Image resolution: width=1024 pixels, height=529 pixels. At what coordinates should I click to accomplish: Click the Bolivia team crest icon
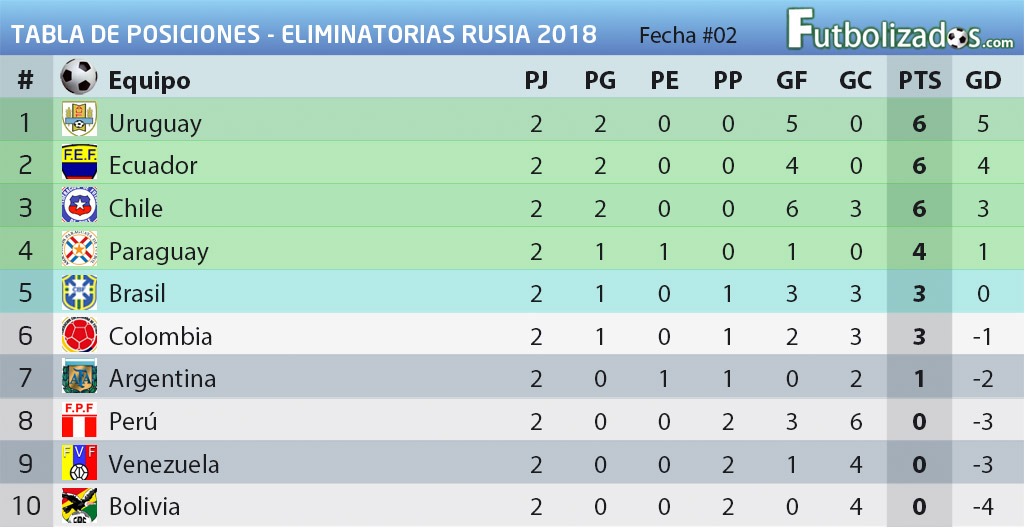tap(79, 505)
